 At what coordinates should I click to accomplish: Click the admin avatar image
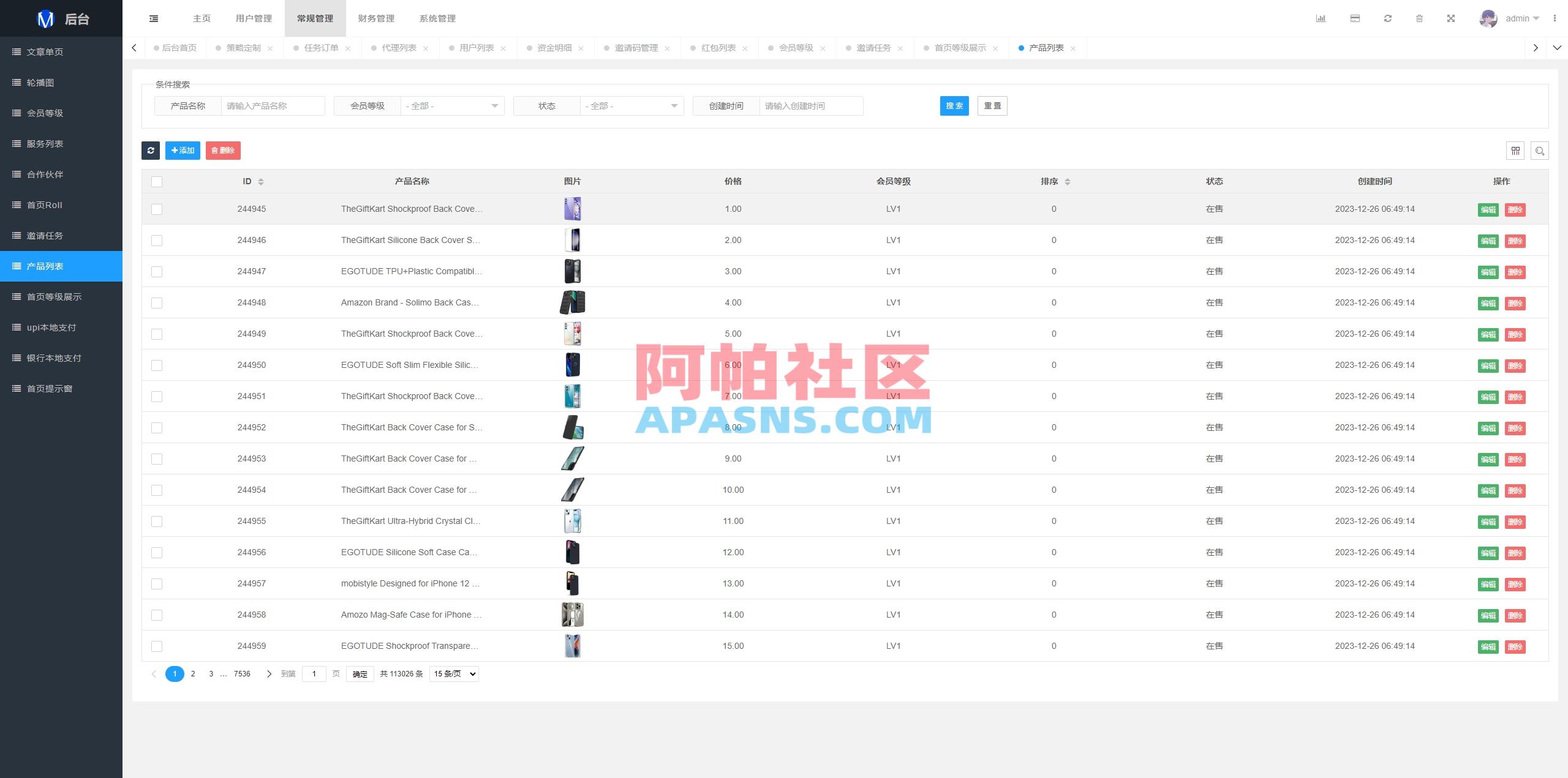pyautogui.click(x=1488, y=18)
